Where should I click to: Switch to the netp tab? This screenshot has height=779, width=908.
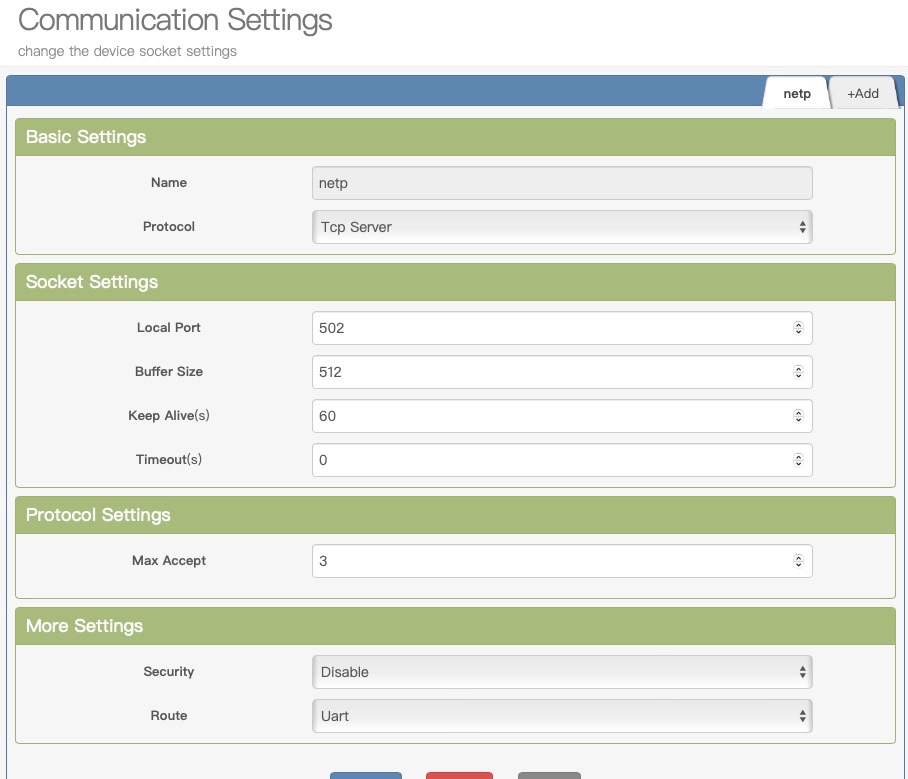[796, 93]
